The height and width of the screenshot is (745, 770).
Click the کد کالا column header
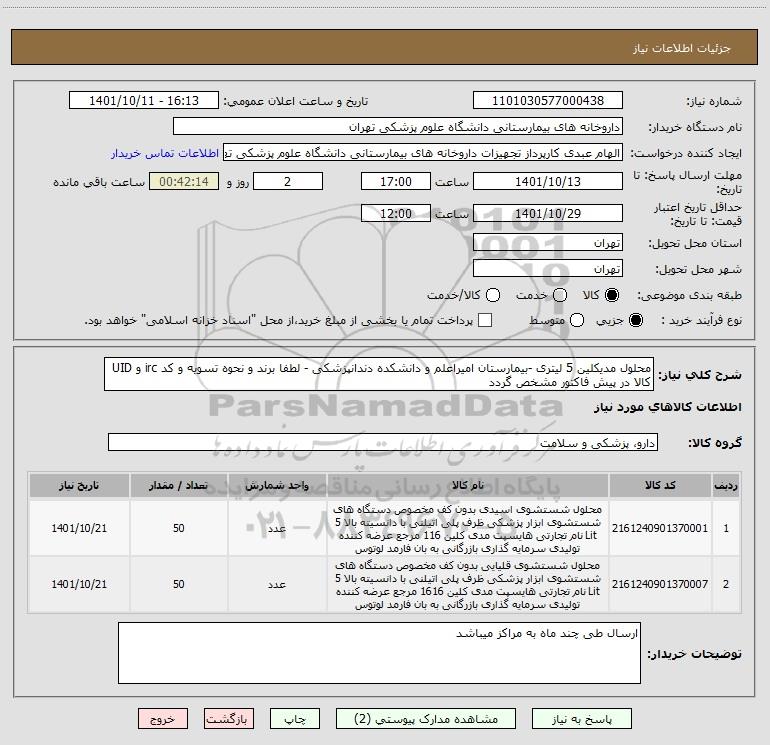pos(660,486)
